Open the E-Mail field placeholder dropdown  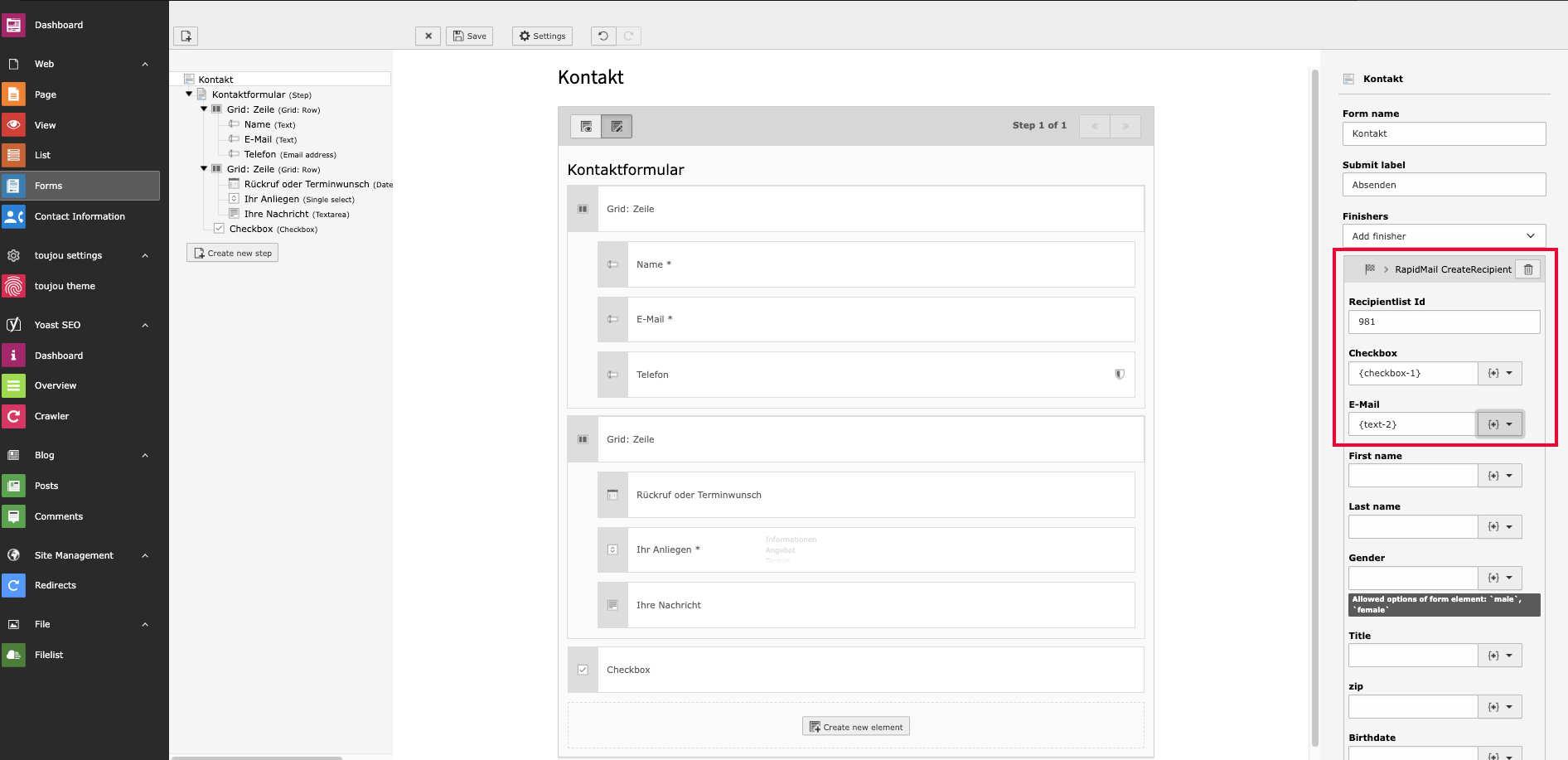(1500, 424)
